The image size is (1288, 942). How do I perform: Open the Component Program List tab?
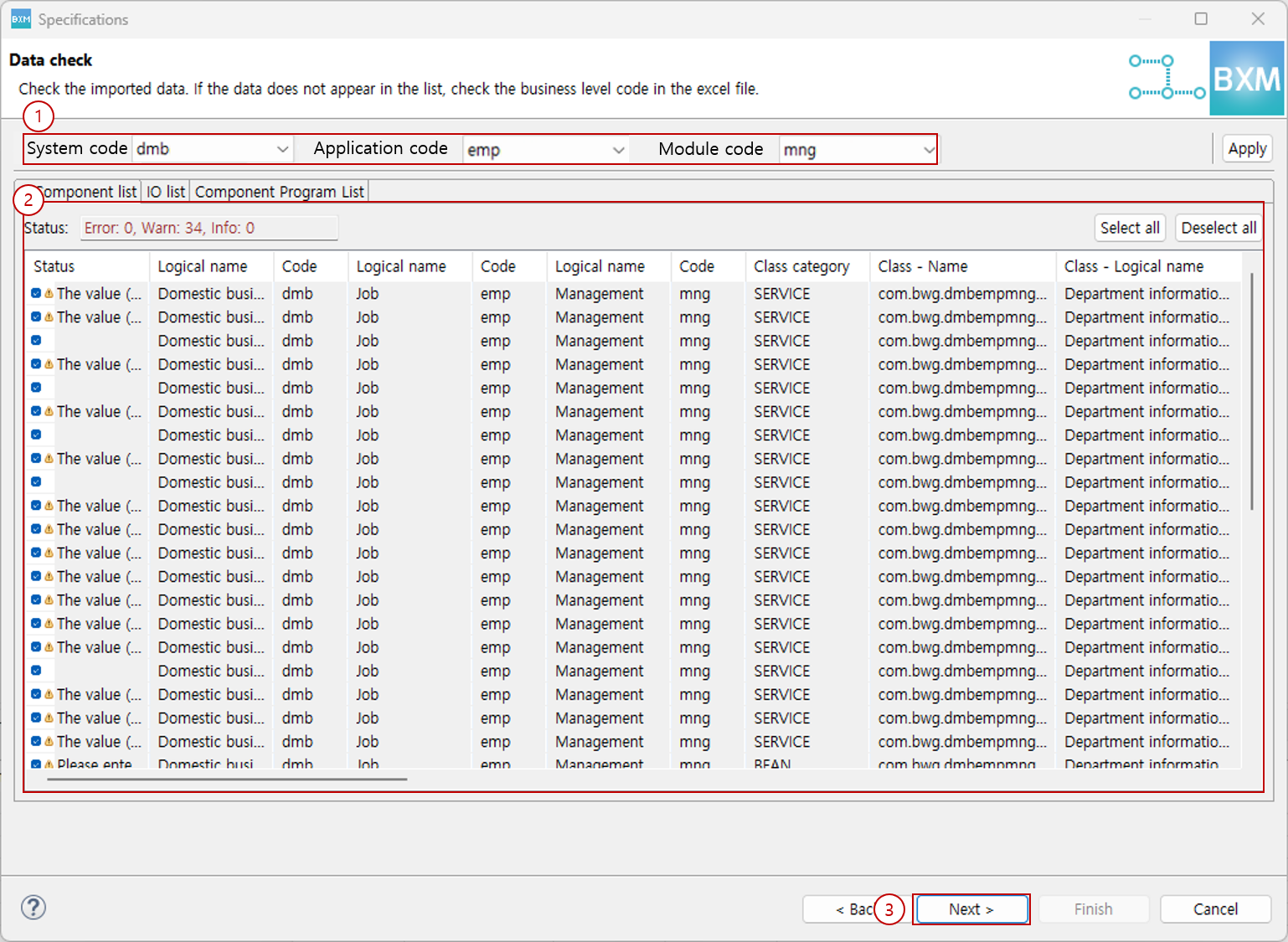[x=279, y=191]
